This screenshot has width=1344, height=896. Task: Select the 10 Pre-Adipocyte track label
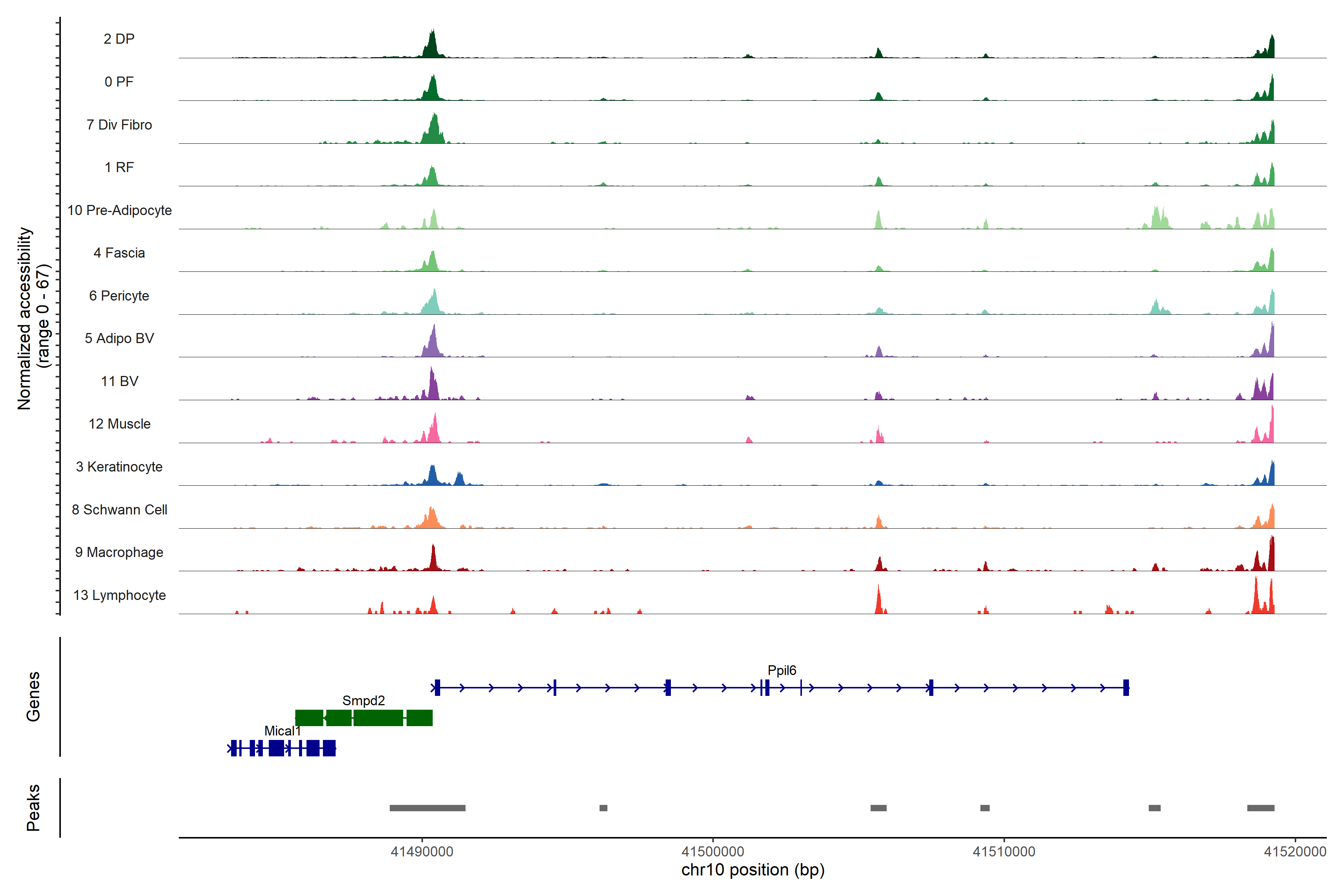(x=119, y=210)
